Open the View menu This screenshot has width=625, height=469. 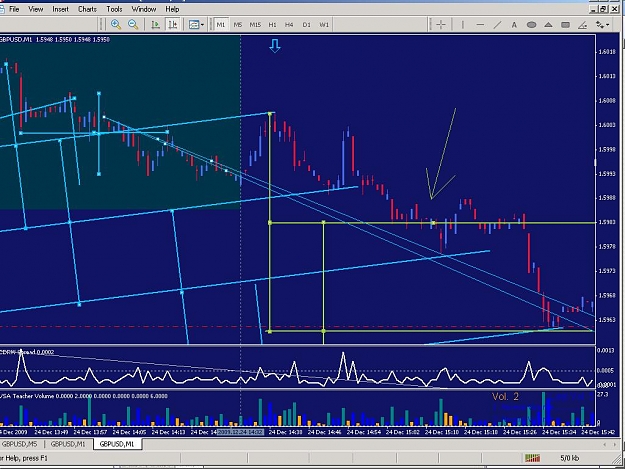point(35,9)
